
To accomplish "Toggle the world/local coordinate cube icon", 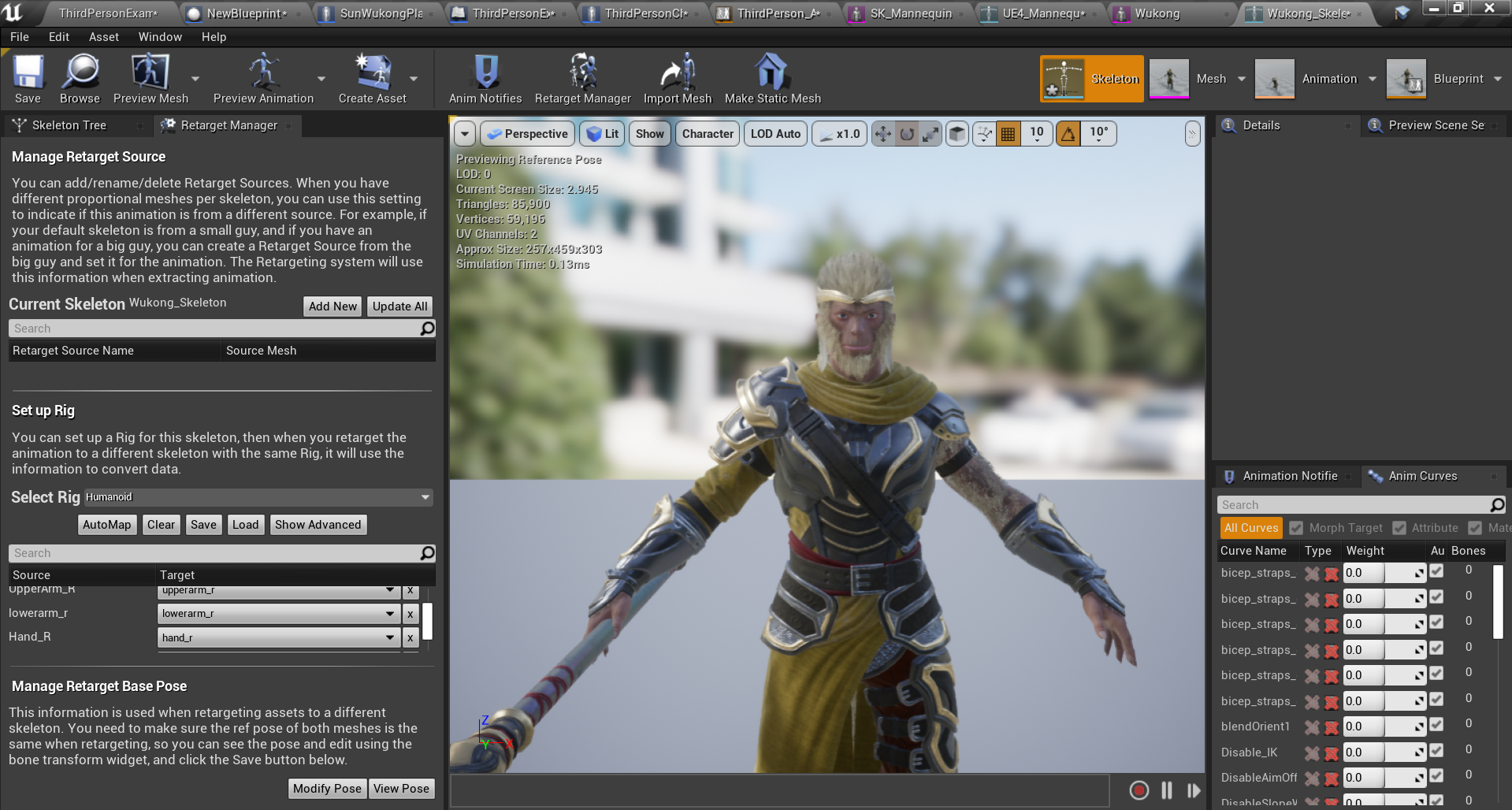I will coord(957,134).
